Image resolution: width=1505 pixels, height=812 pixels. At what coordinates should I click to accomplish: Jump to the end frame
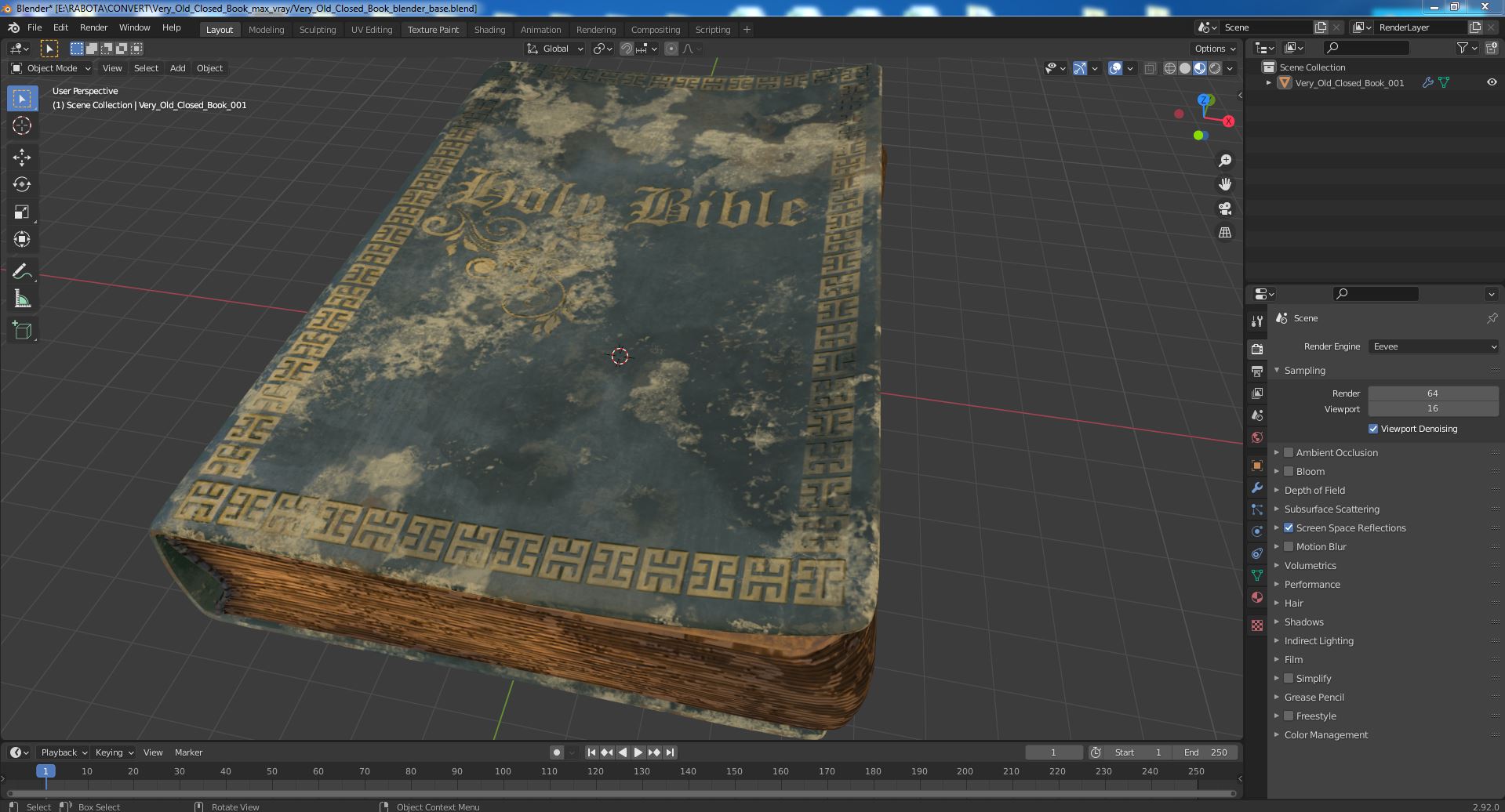(670, 752)
